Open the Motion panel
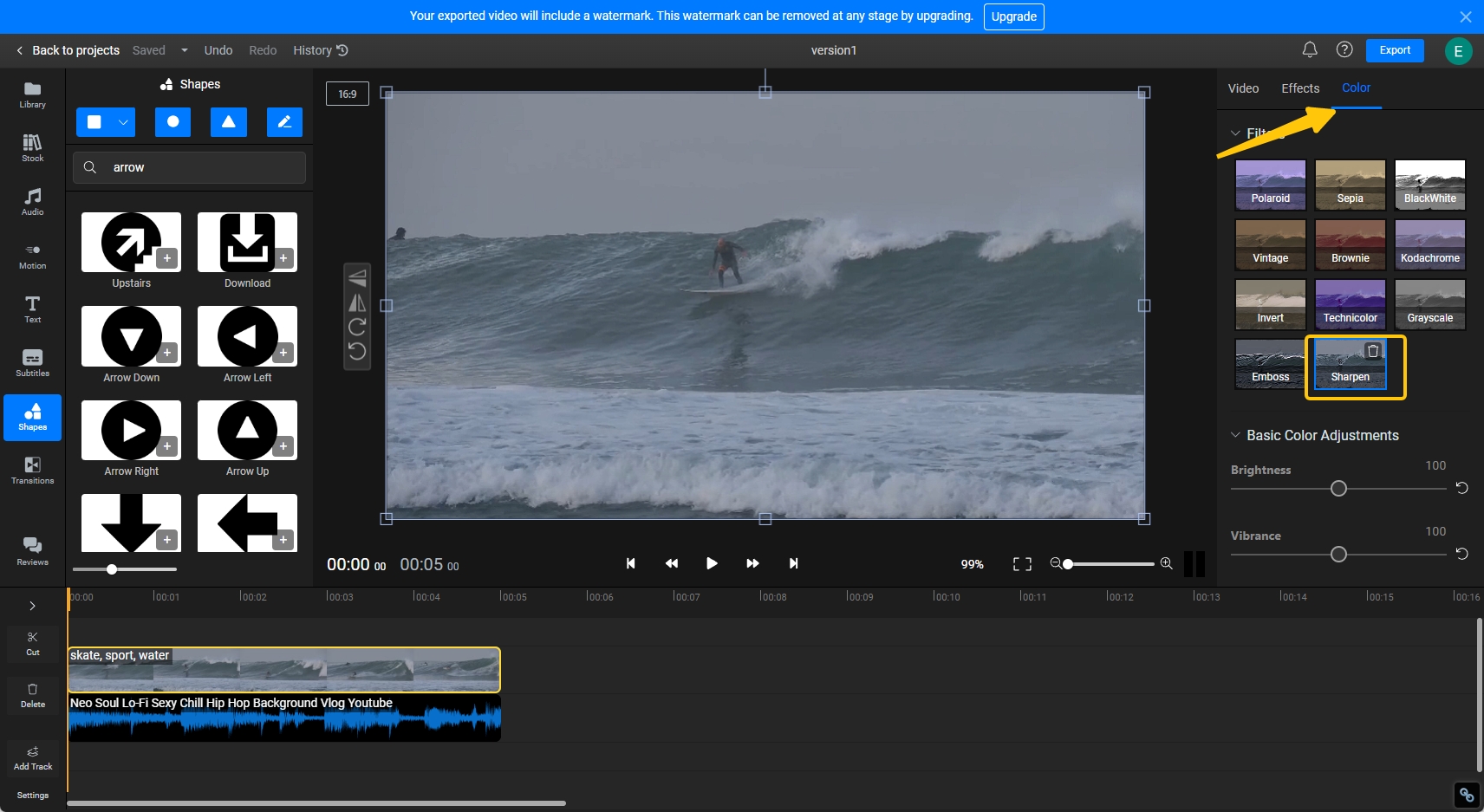 [x=32, y=256]
